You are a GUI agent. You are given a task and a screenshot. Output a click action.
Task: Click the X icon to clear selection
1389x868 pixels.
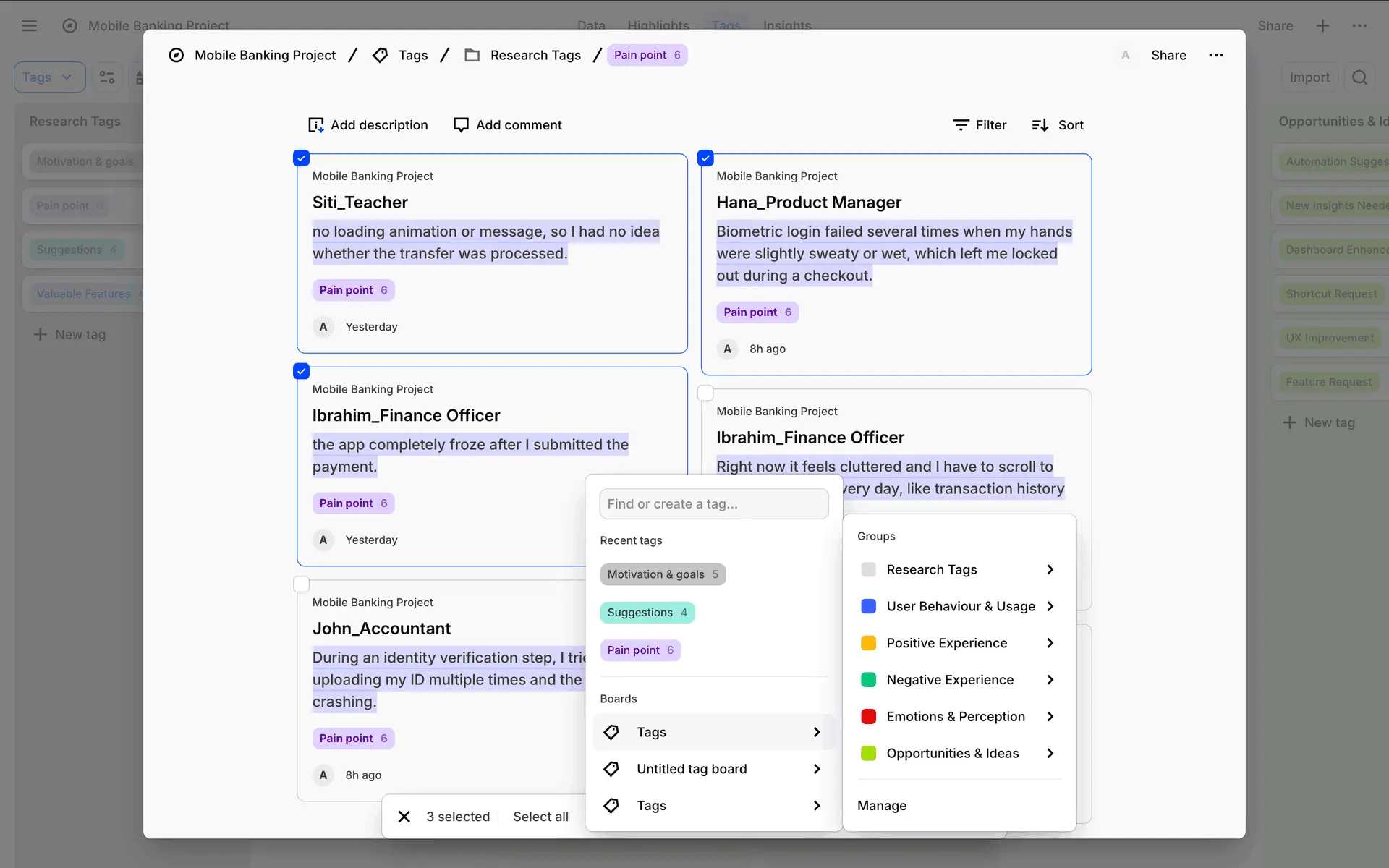pos(404,817)
